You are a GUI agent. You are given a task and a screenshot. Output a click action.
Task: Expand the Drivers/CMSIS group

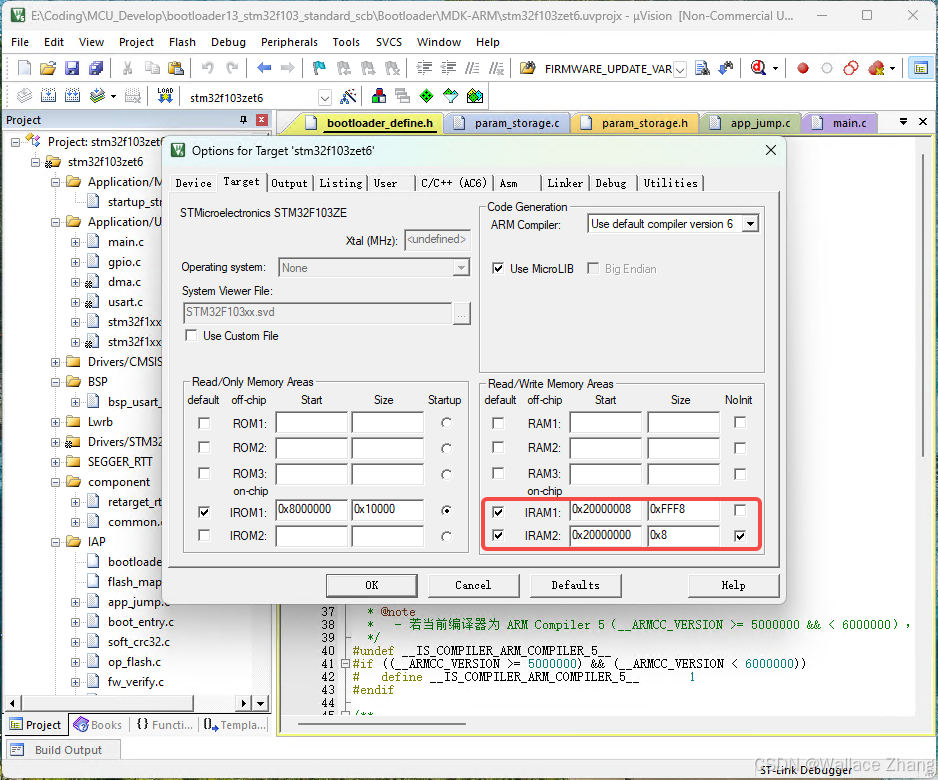[x=55, y=362]
